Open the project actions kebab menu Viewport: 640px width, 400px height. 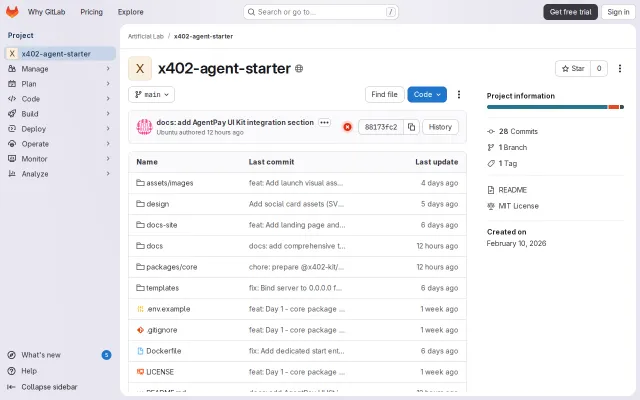(620, 69)
